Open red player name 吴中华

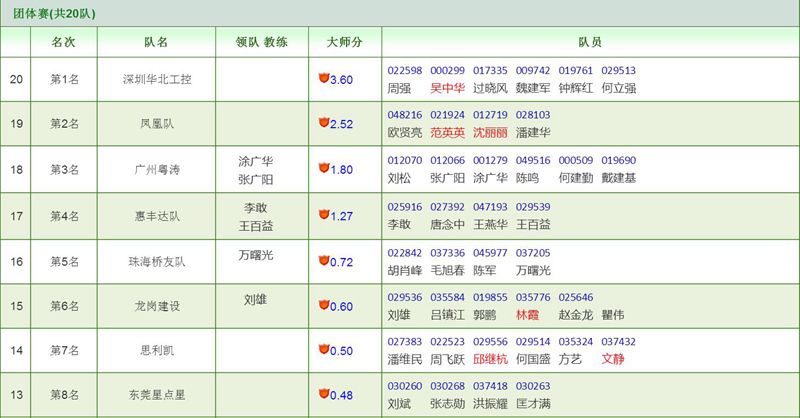[x=447, y=88]
